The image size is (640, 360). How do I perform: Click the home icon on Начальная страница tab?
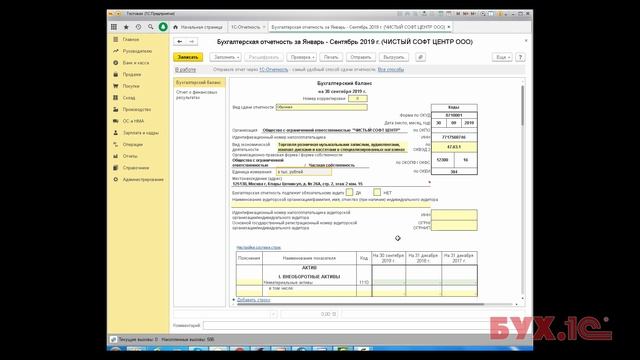click(176, 27)
